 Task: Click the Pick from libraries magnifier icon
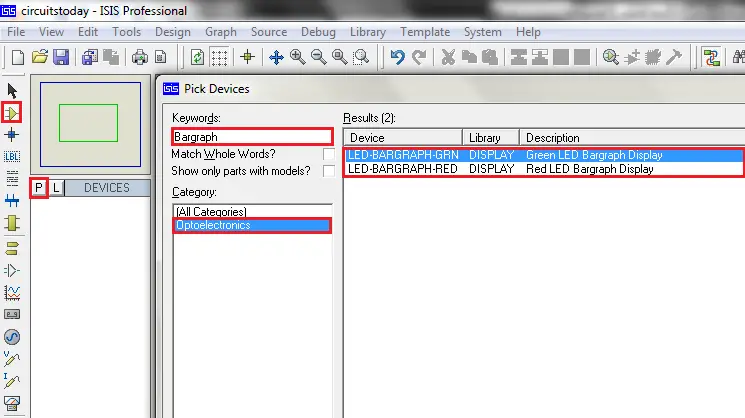pos(611,57)
